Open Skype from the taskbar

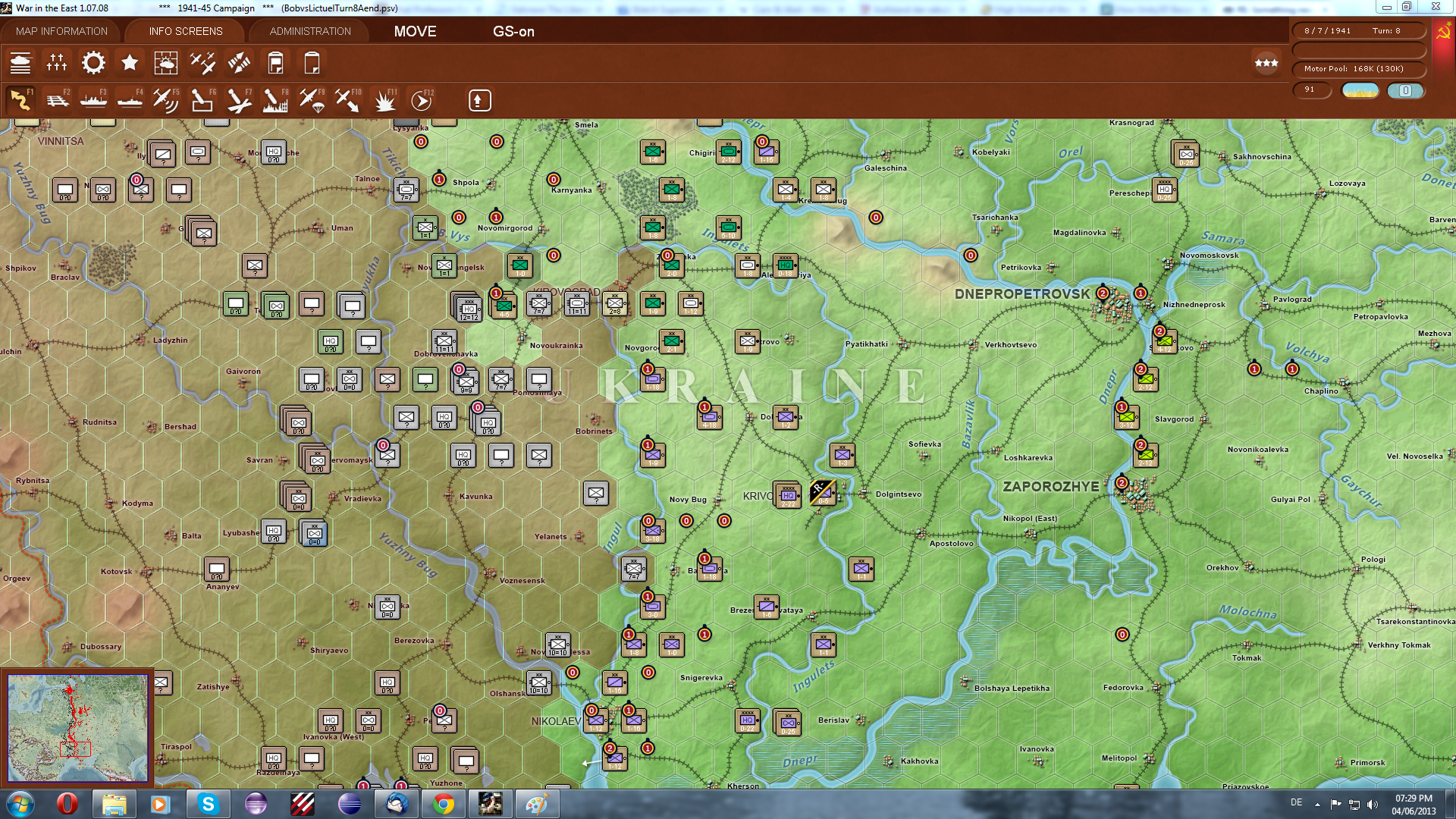pos(208,803)
